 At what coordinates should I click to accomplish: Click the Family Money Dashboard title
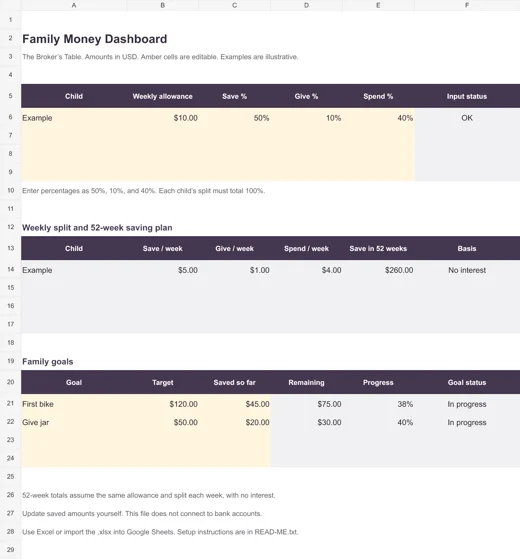[x=94, y=39]
